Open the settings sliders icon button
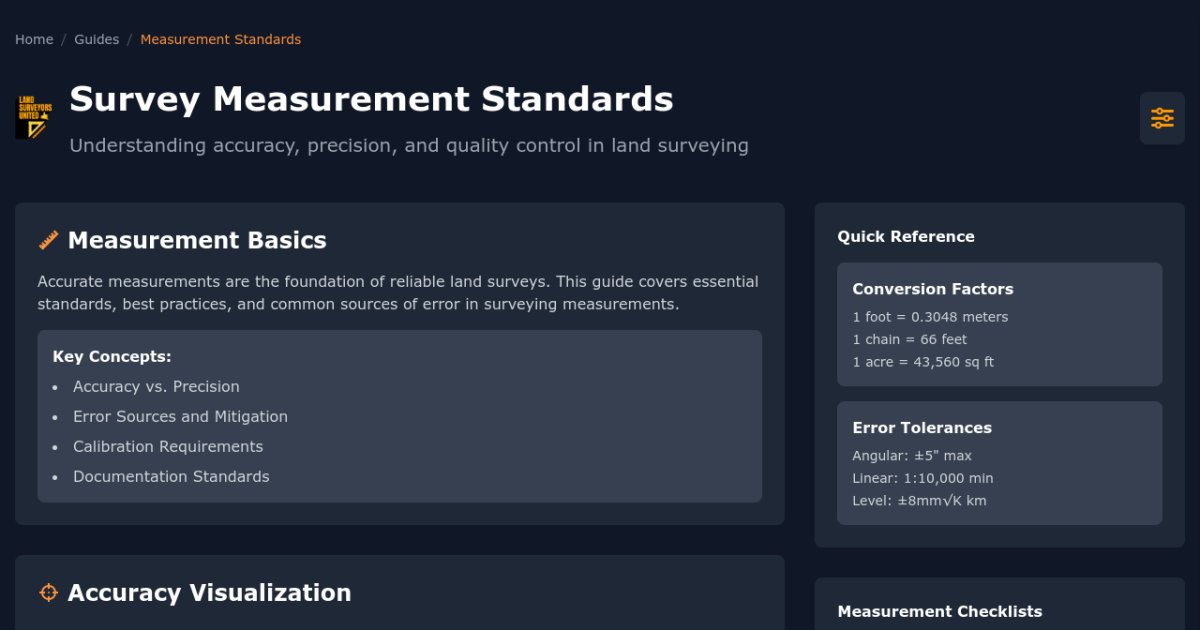 click(1162, 118)
